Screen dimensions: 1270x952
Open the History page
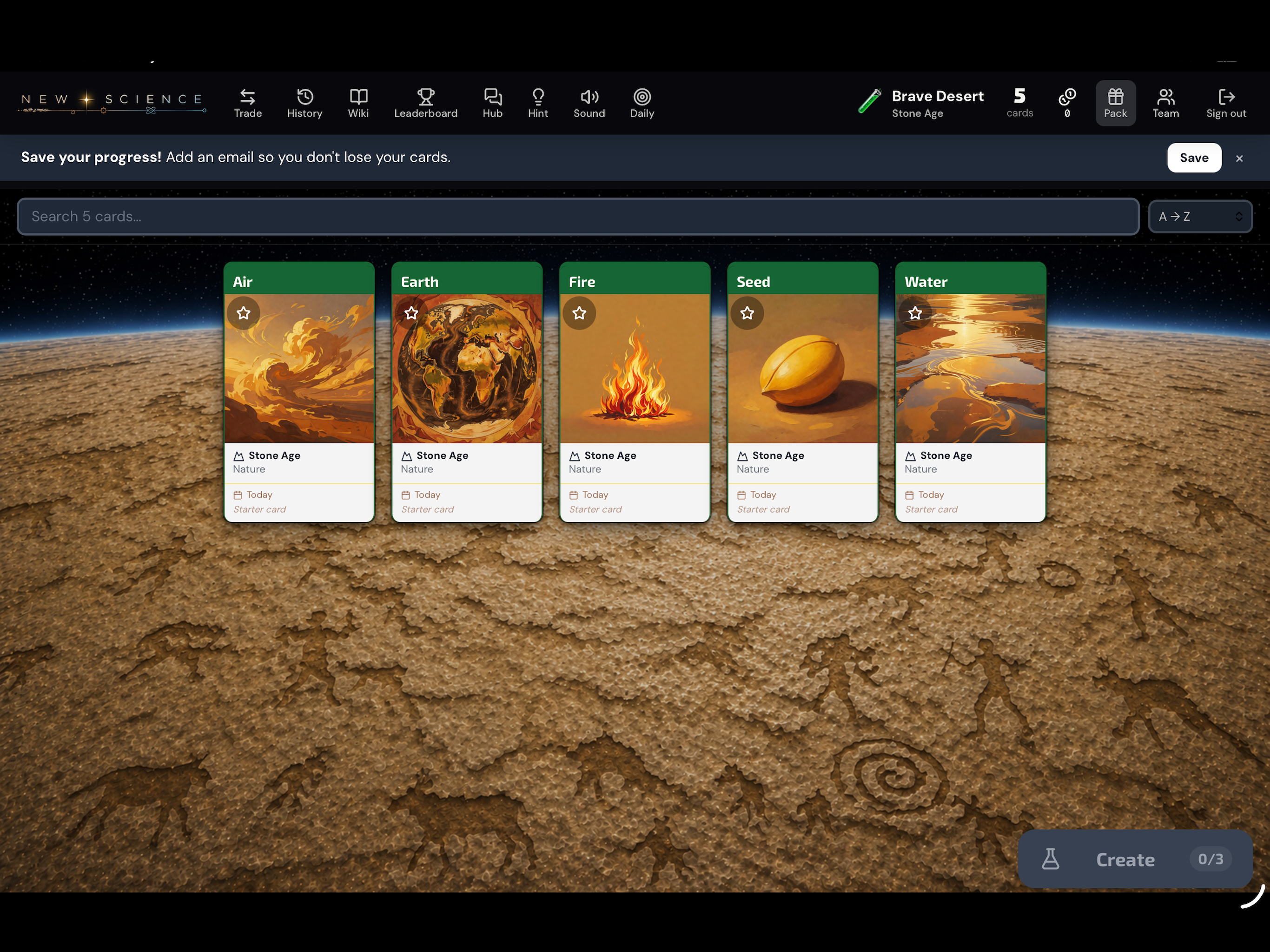[304, 103]
